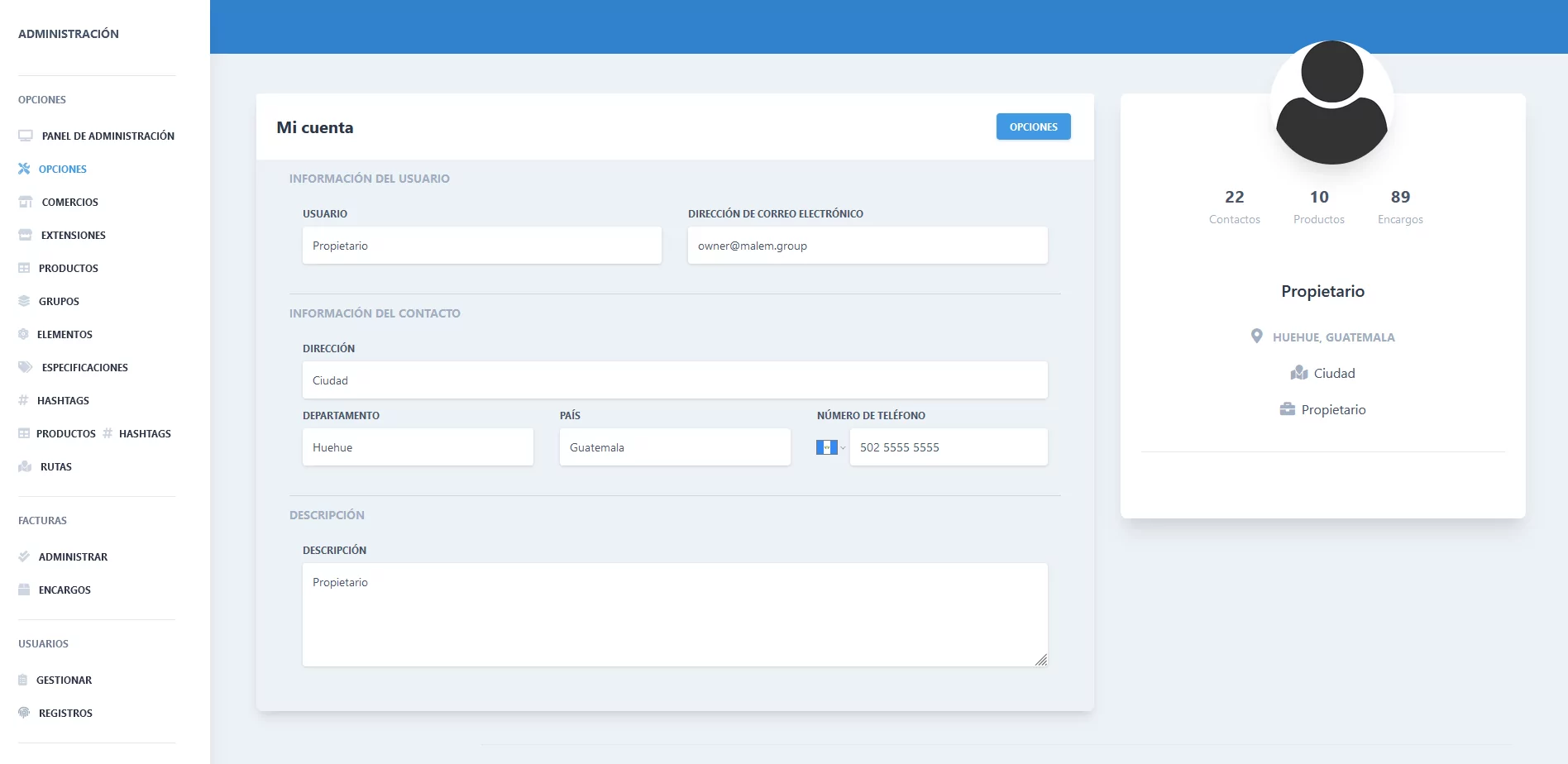This screenshot has width=1568, height=764.
Task: Click the table icon beside the standalone Productos item
Action: pos(24,268)
